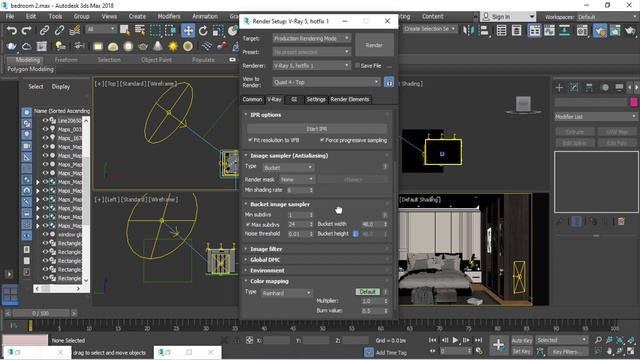
Task: Open the Render mask dropdown
Action: [x=297, y=179]
